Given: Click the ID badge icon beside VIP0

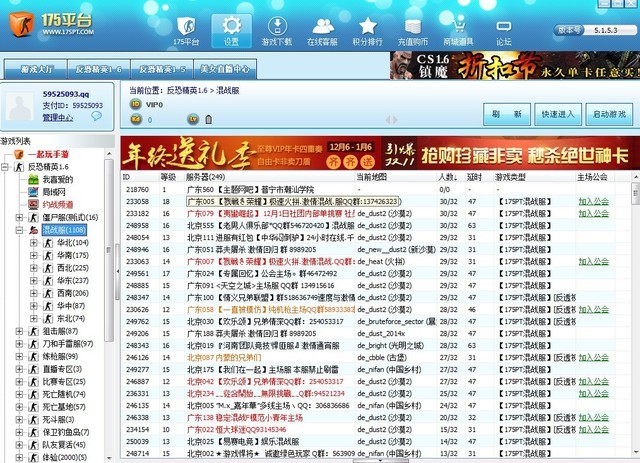Looking at the screenshot, I should [136, 105].
